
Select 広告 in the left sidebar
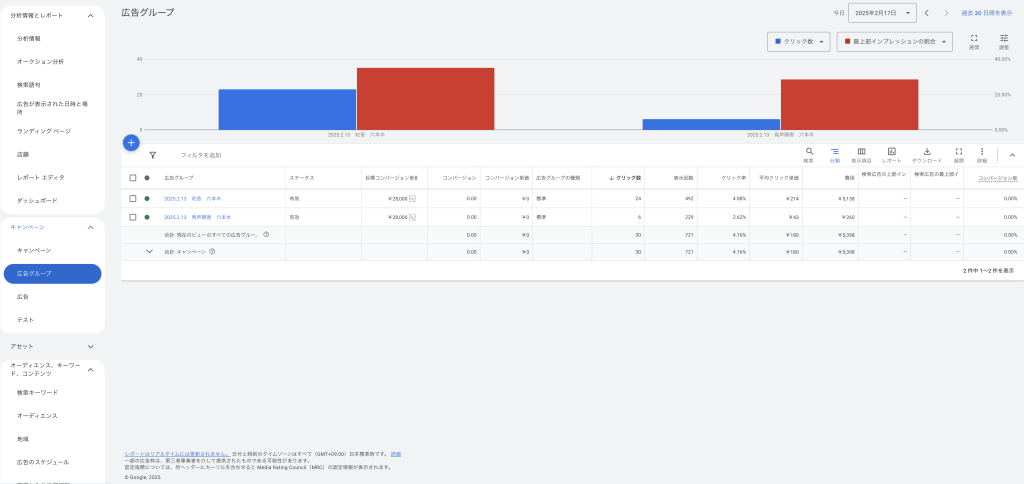[23, 297]
